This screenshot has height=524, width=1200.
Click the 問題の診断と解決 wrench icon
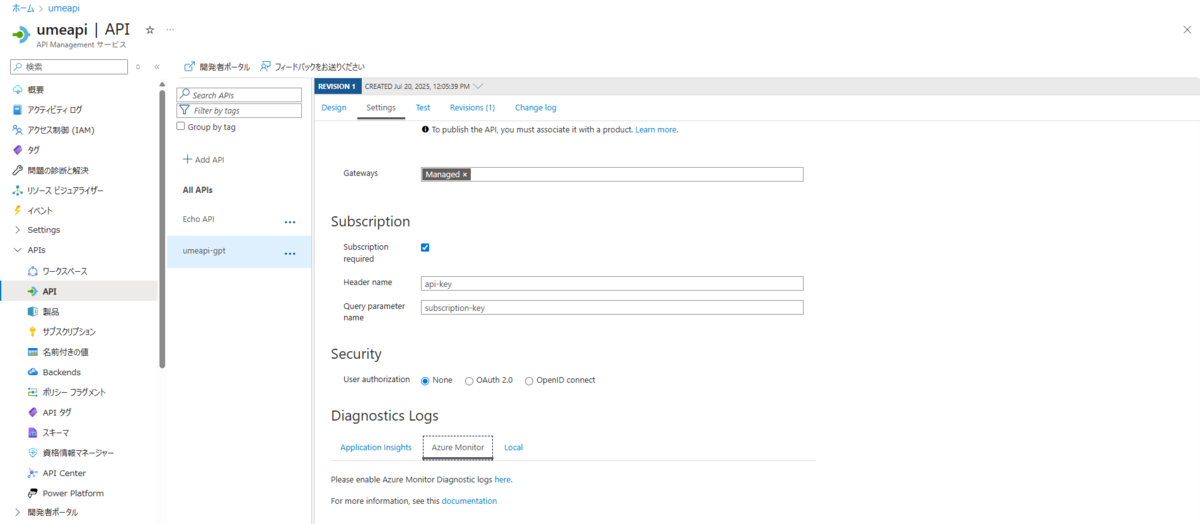point(17,170)
